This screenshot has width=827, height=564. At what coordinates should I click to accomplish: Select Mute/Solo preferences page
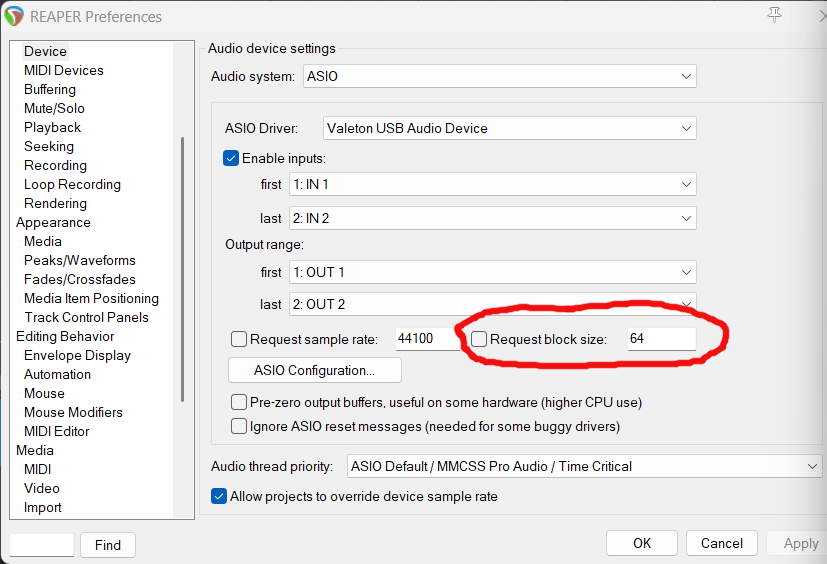(54, 108)
